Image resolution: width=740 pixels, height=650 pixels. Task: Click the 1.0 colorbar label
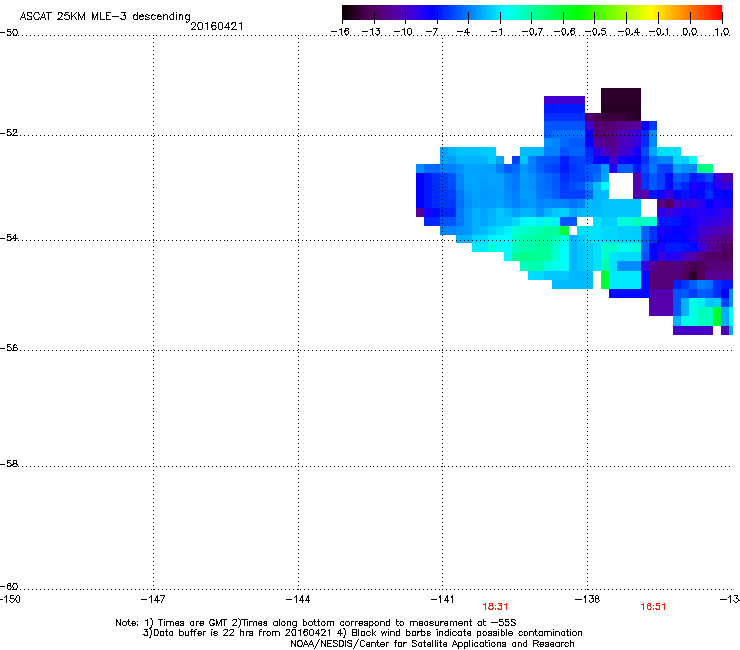pyautogui.click(x=722, y=32)
